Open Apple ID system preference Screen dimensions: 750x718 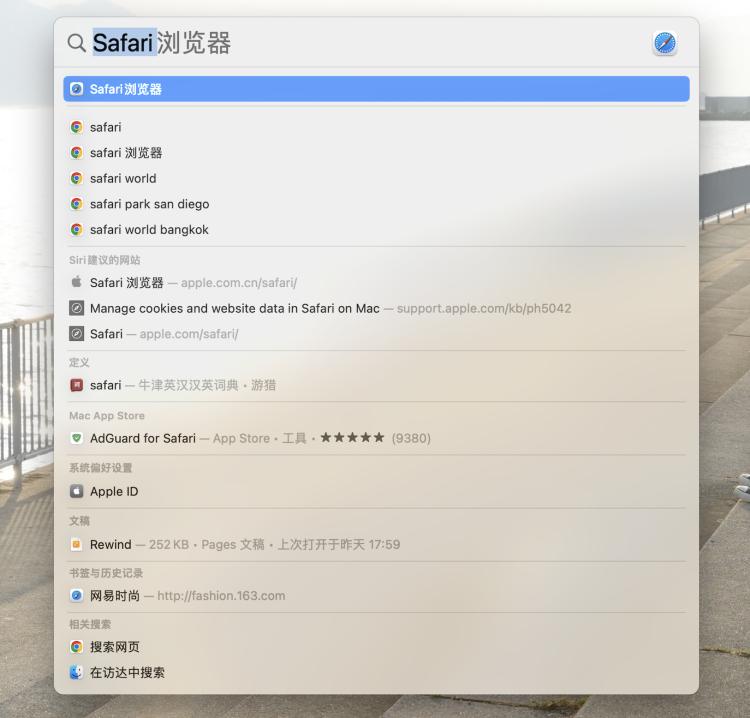[376, 491]
